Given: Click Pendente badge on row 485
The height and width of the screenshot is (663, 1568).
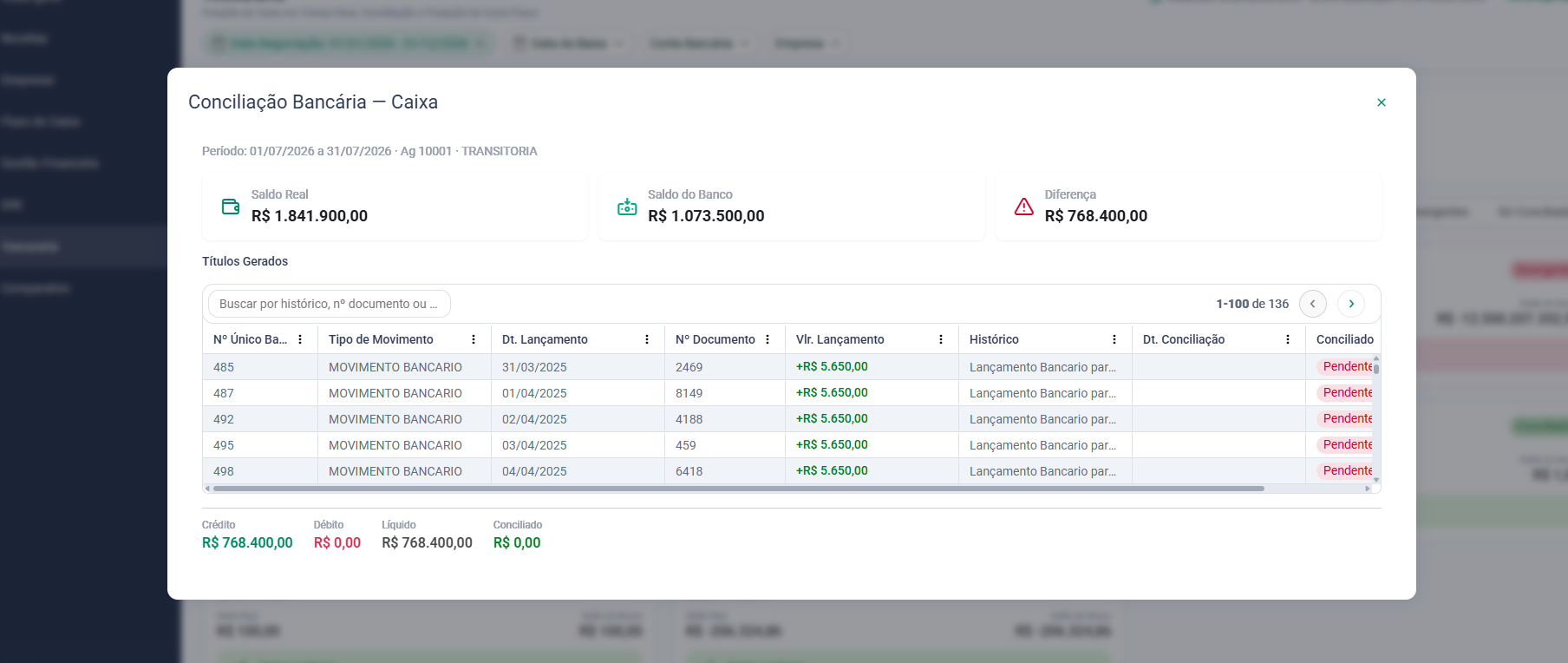Looking at the screenshot, I should coord(1345,366).
